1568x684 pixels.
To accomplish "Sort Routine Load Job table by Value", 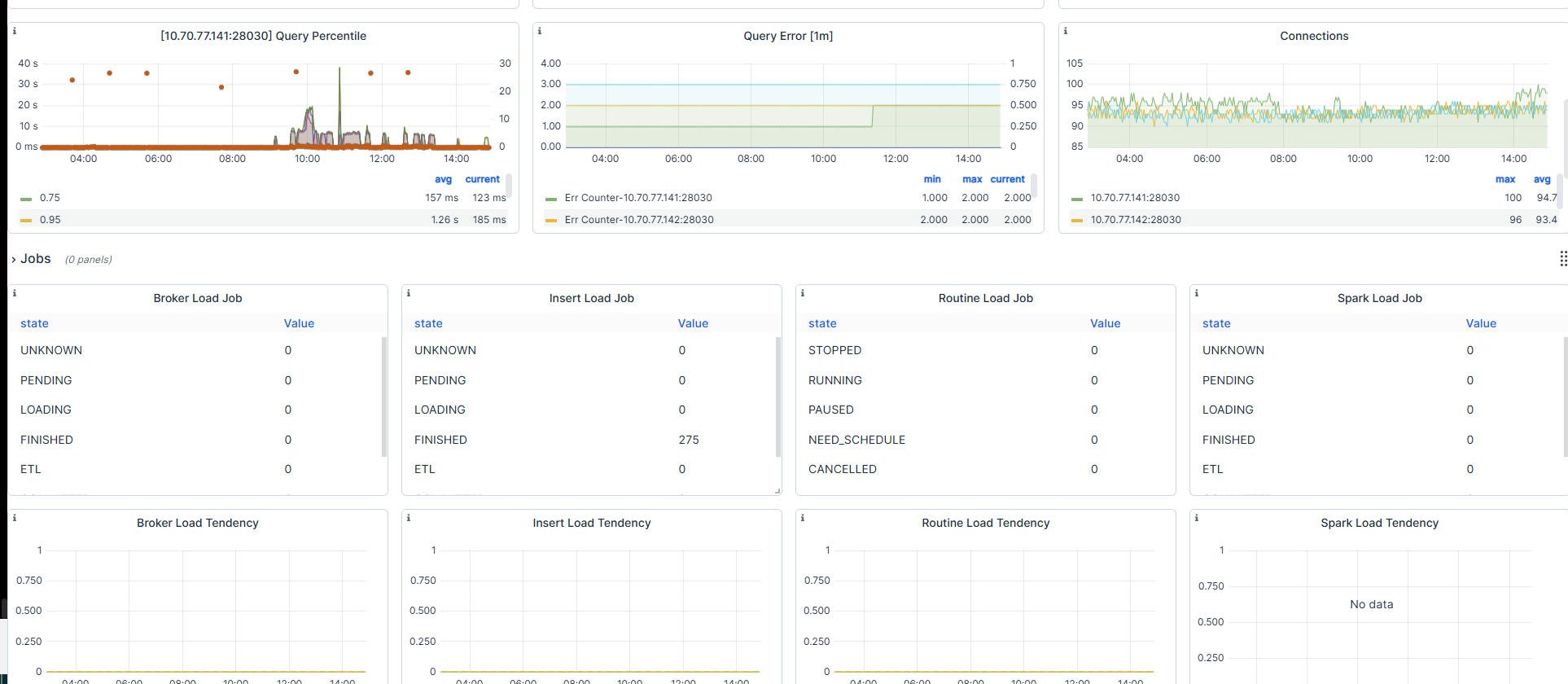I will tap(1106, 323).
